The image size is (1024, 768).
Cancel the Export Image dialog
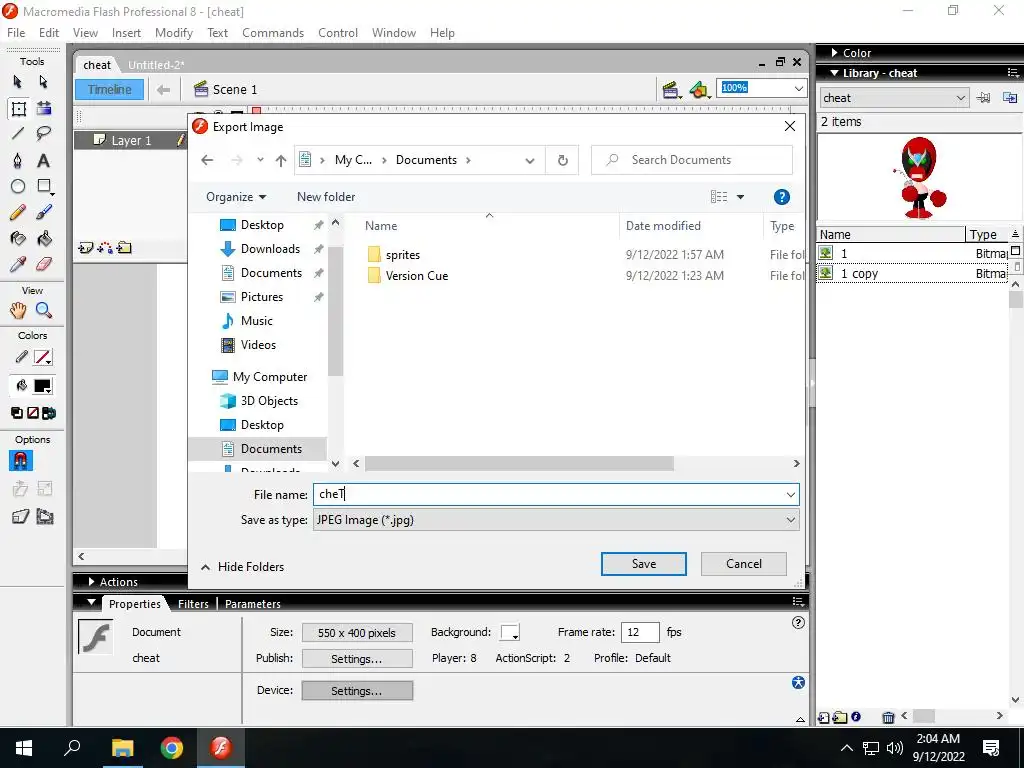[x=743, y=564]
